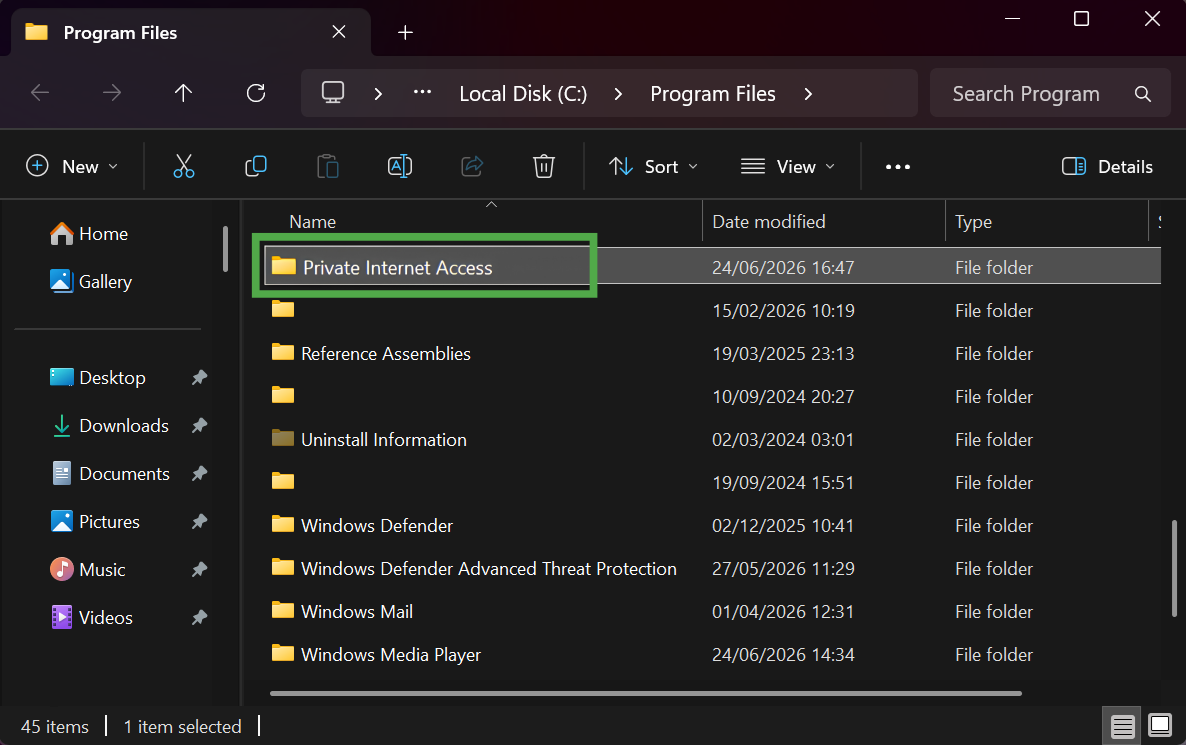The width and height of the screenshot is (1186, 745).
Task: Close the Program Files tab
Action: coord(339,32)
